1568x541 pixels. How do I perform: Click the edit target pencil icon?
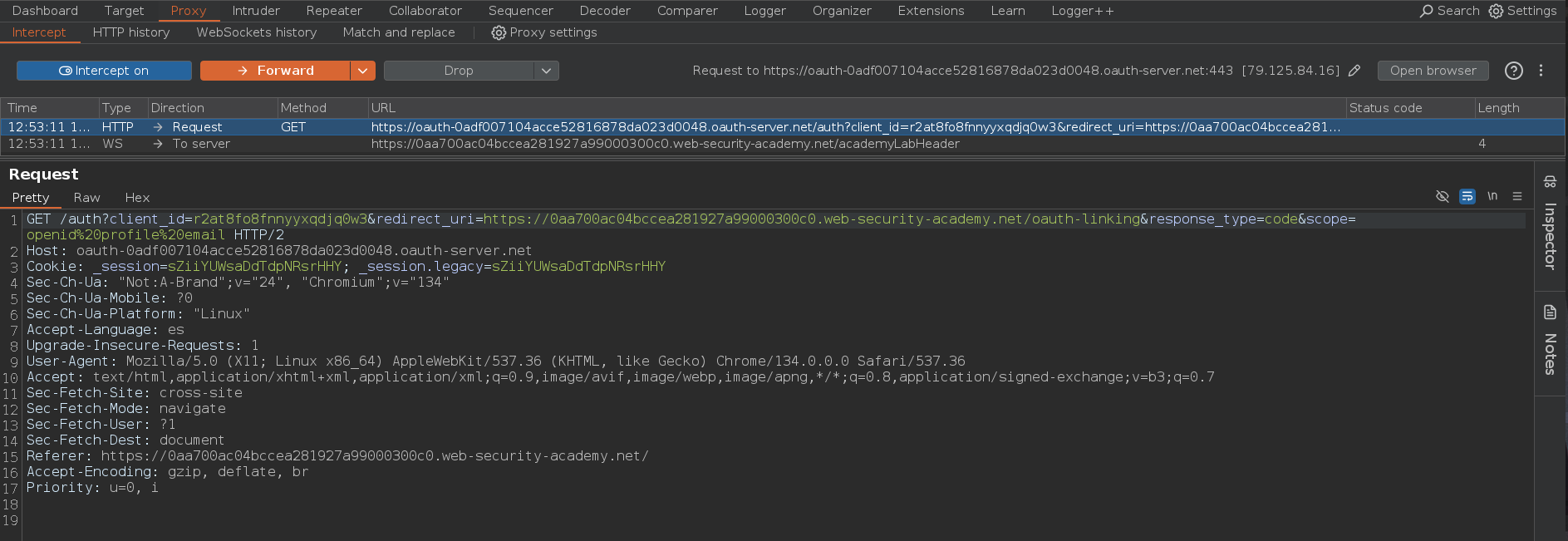click(1354, 71)
